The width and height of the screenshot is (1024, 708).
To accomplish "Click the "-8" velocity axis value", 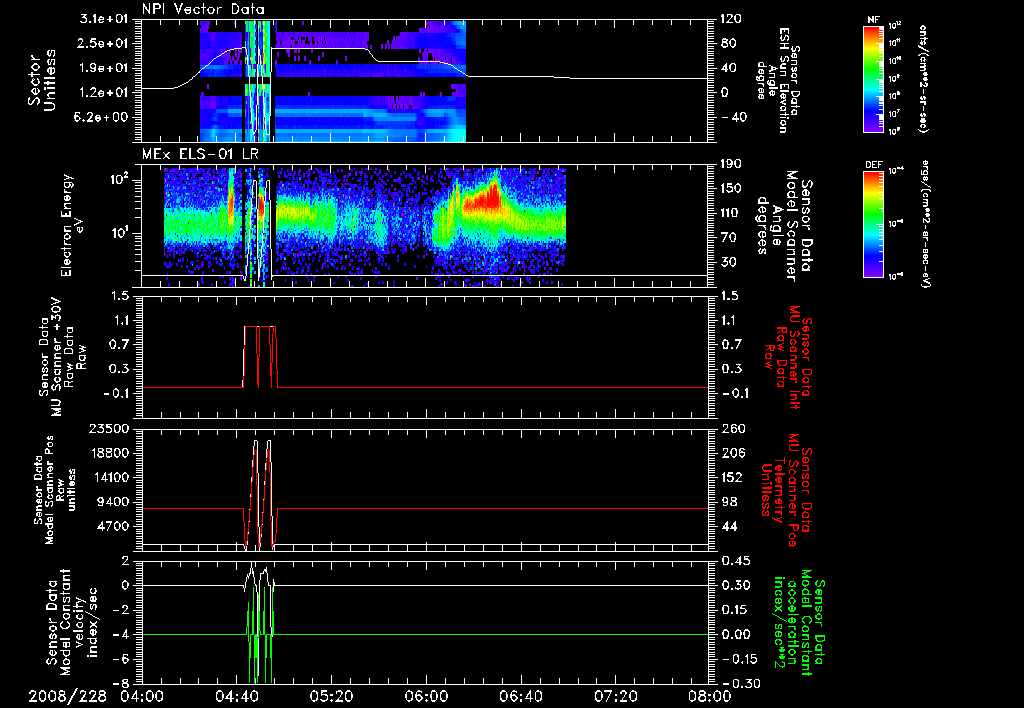I will coord(123,684).
